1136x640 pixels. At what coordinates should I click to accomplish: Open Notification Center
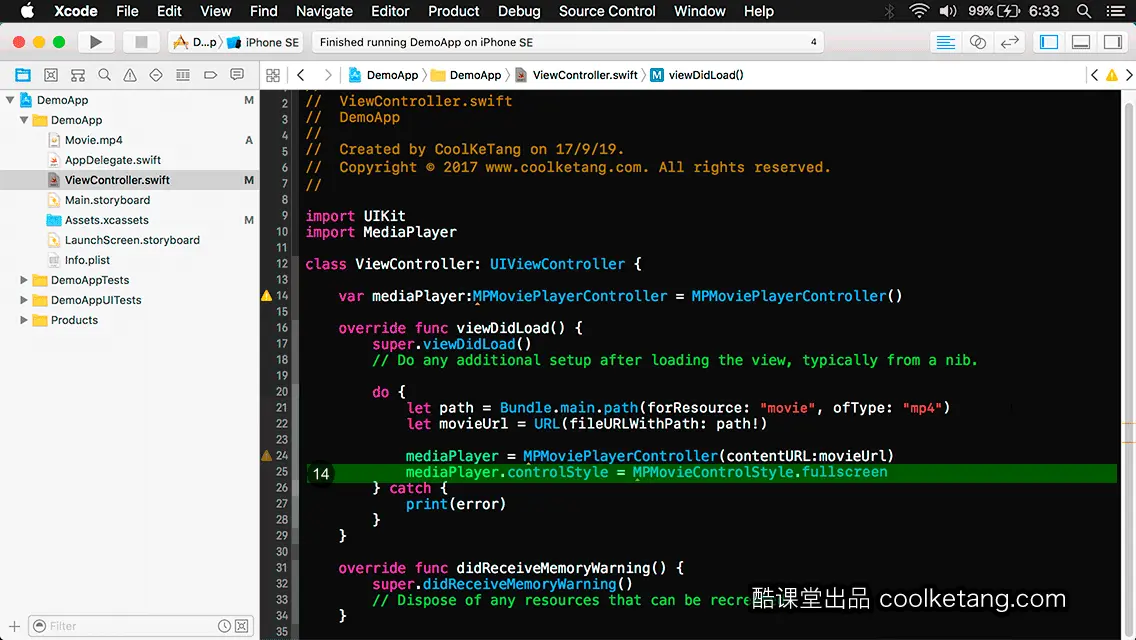(1116, 11)
